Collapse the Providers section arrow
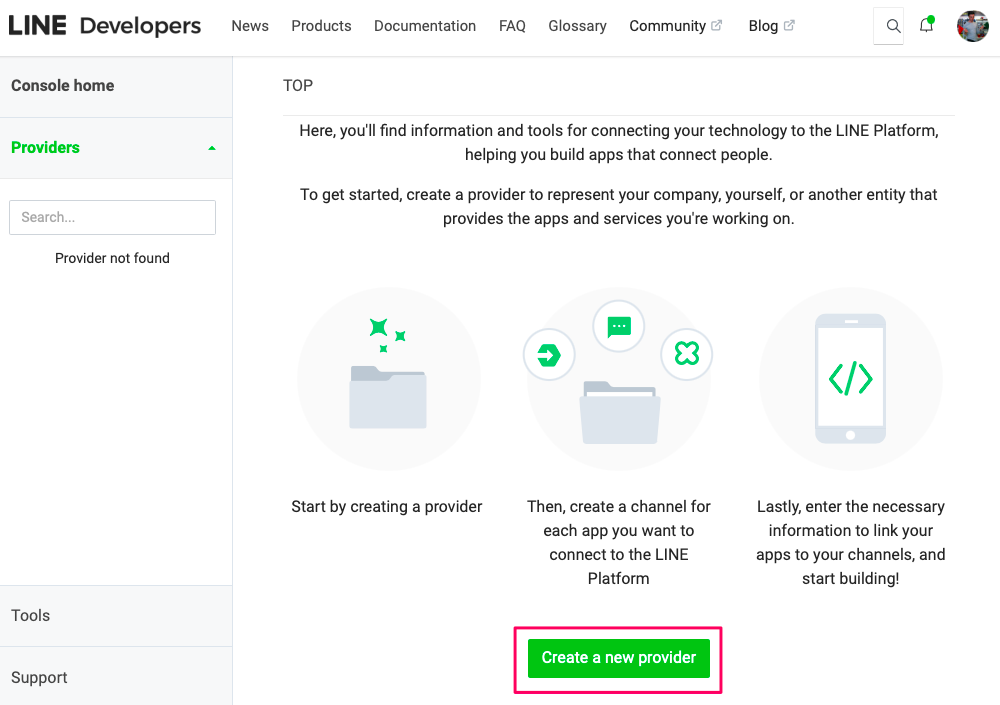The width and height of the screenshot is (1000, 705). coord(212,148)
